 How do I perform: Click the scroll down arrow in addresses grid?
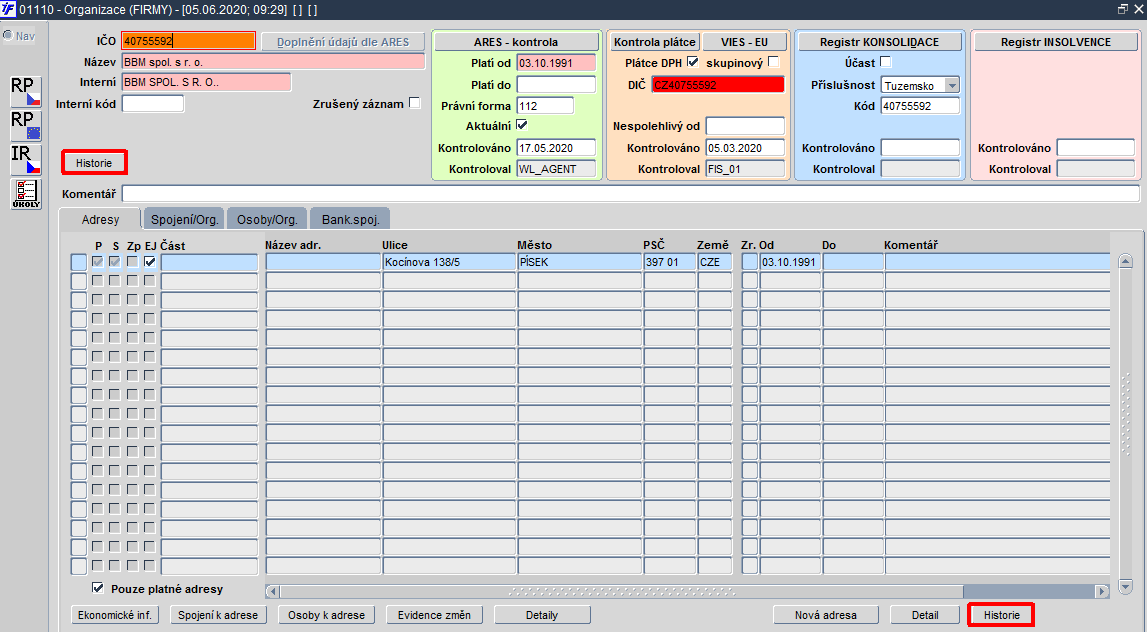coord(1126,587)
